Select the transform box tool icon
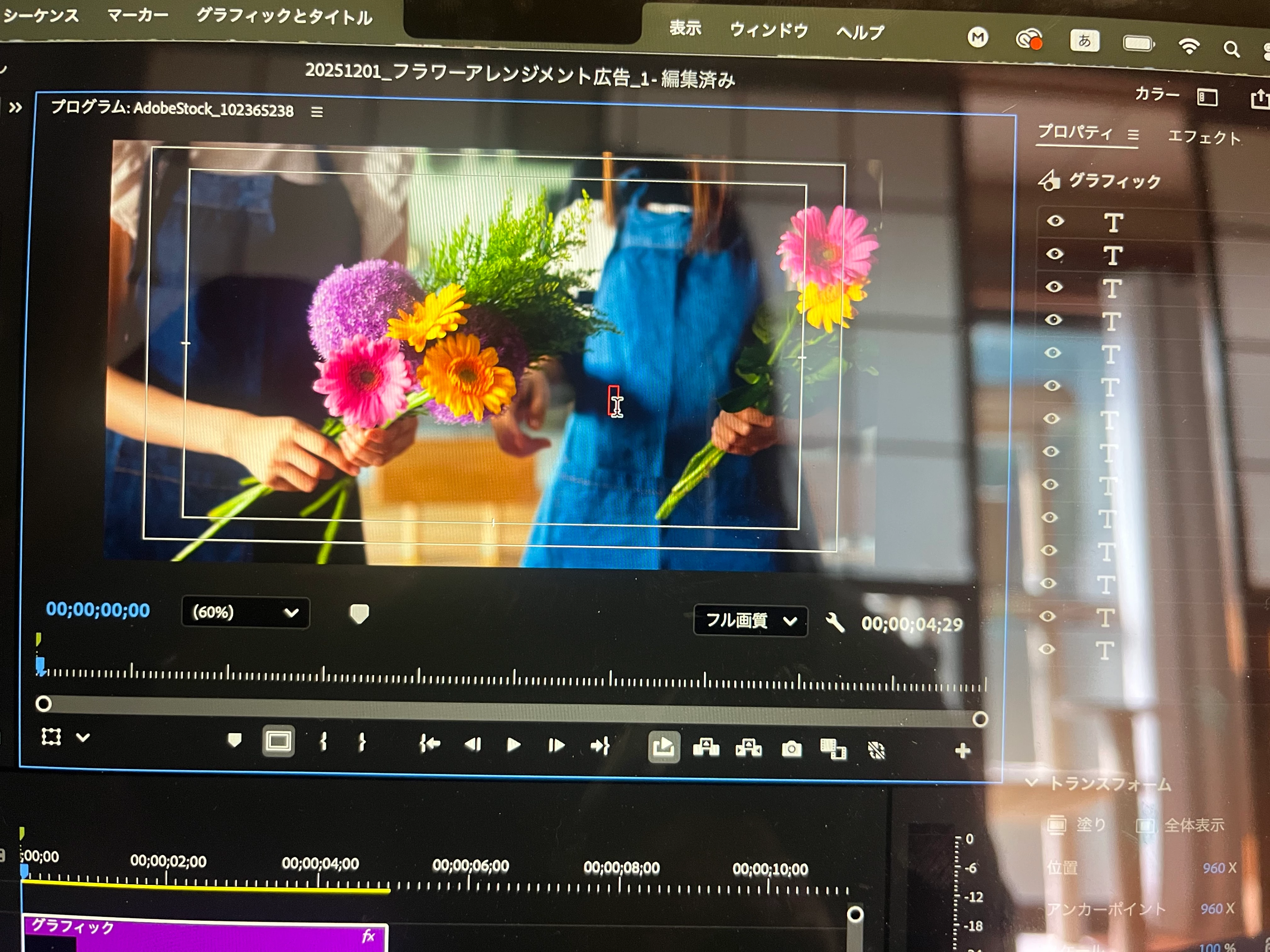The width and height of the screenshot is (1270, 952). [51, 736]
